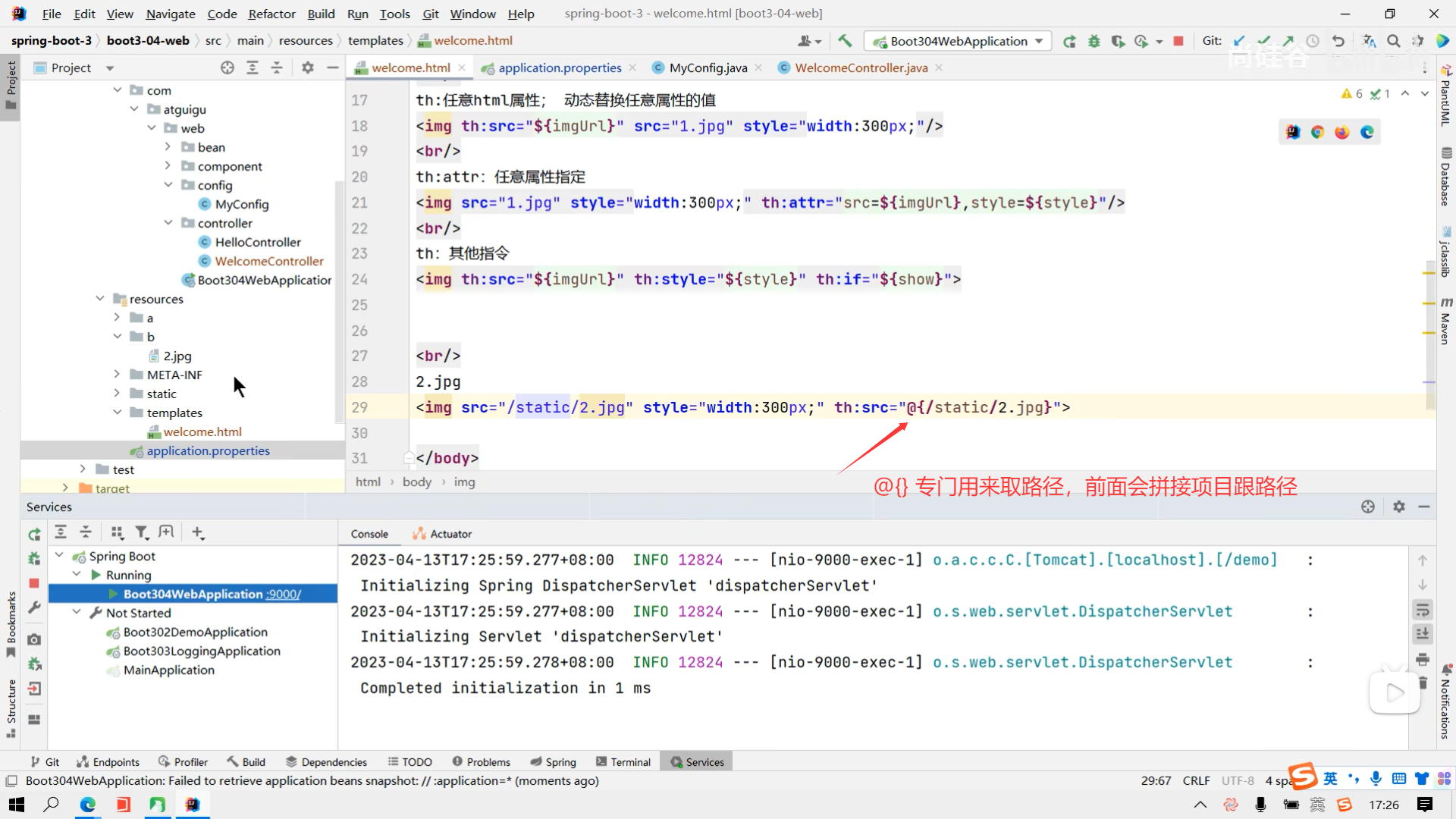Click the Chrome browser preview icon
Image resolution: width=1456 pixels, height=819 pixels.
[1318, 132]
